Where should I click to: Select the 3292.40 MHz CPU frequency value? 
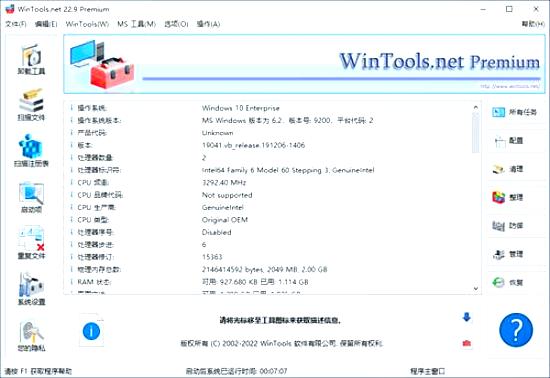point(224,183)
